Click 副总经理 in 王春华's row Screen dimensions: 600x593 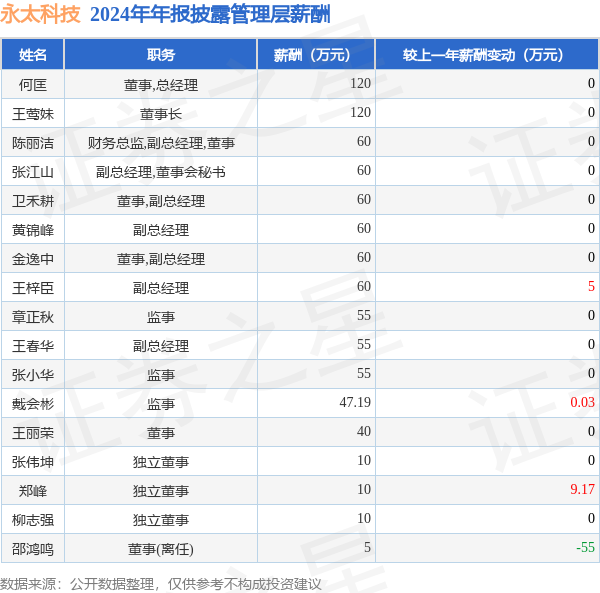[x=161, y=346]
